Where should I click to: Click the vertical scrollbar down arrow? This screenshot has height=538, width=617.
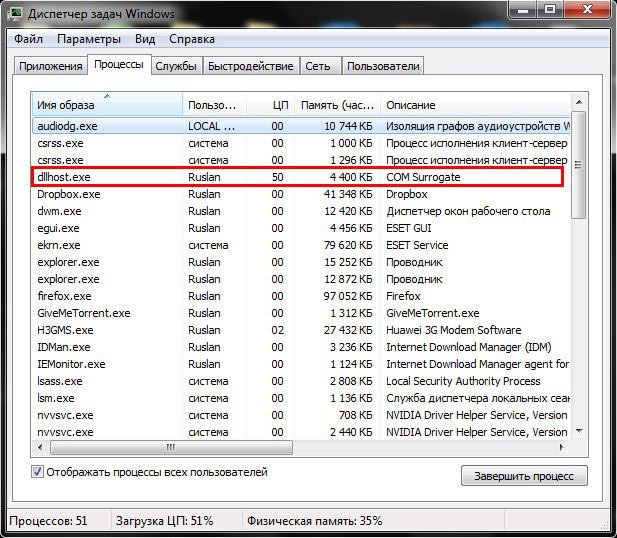point(579,431)
